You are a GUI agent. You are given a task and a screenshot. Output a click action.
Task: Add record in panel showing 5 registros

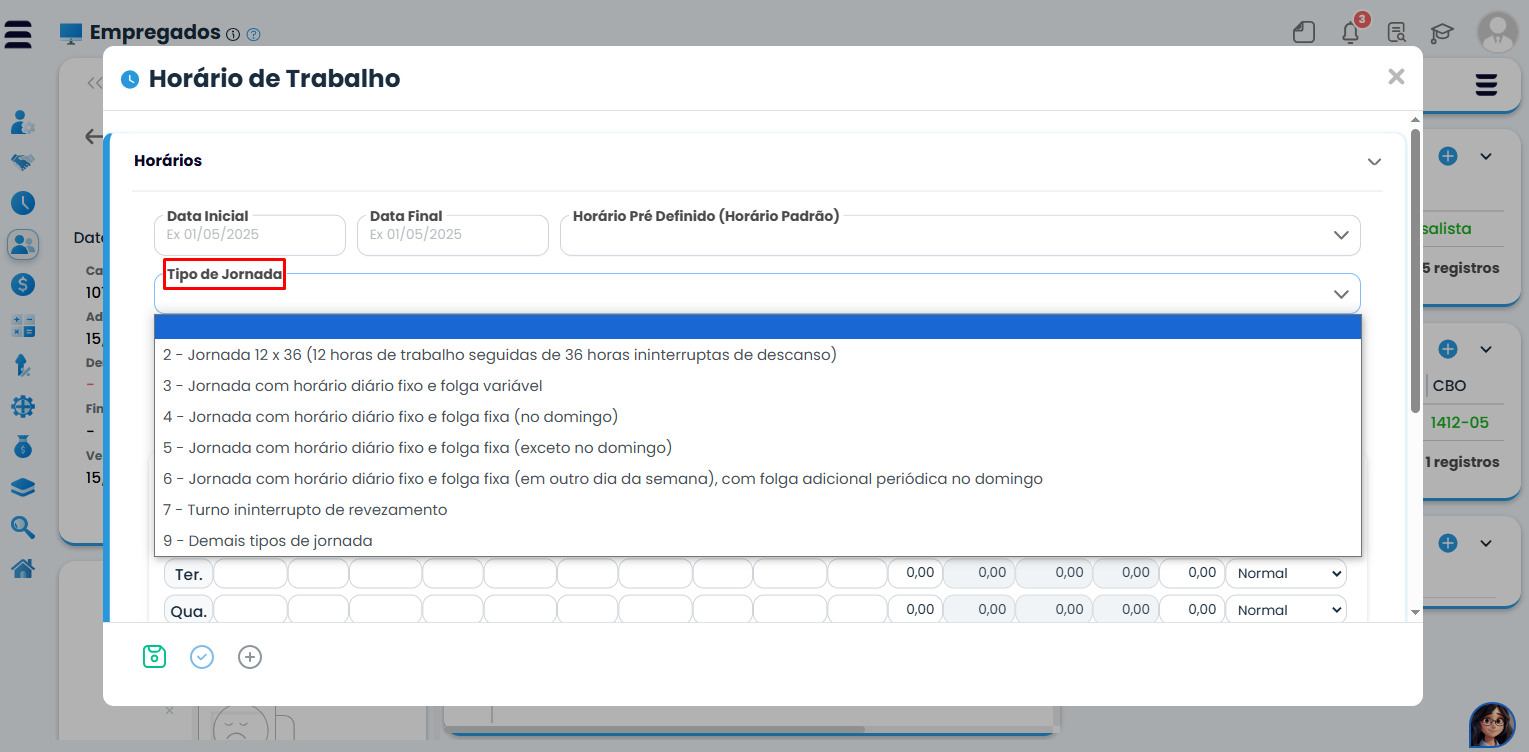1448,156
